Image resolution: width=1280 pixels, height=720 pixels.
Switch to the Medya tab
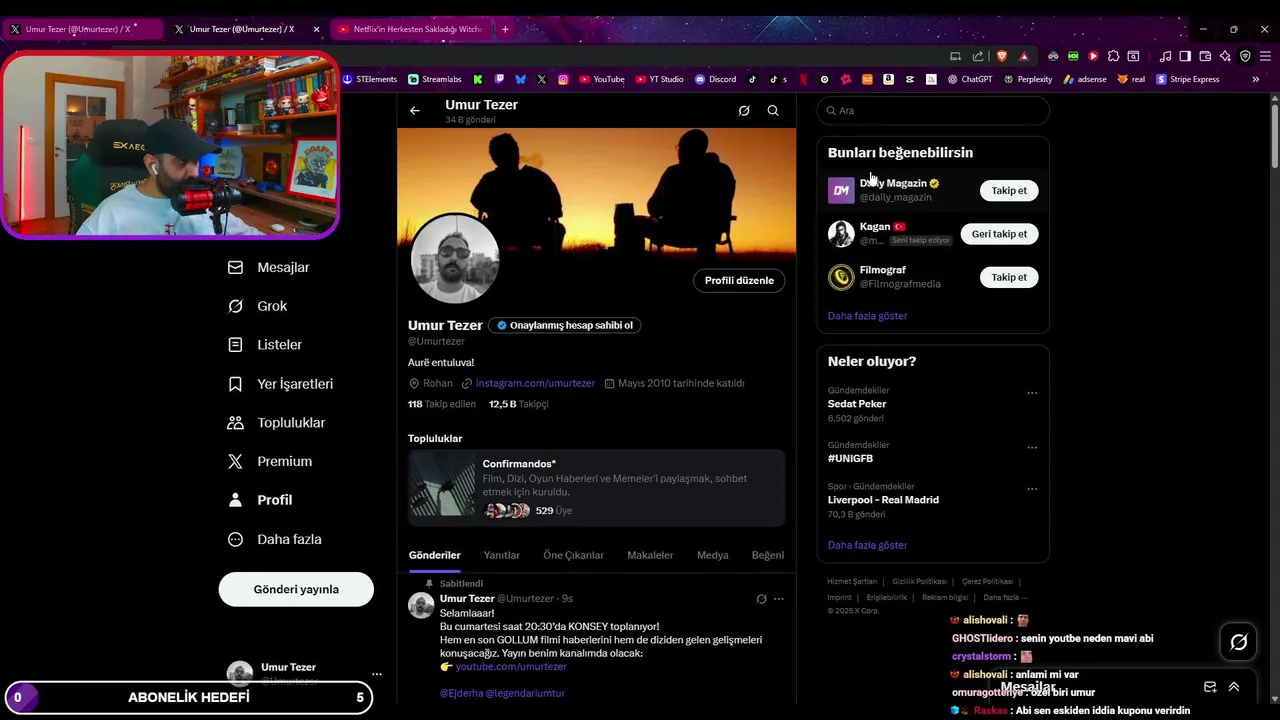click(x=713, y=556)
